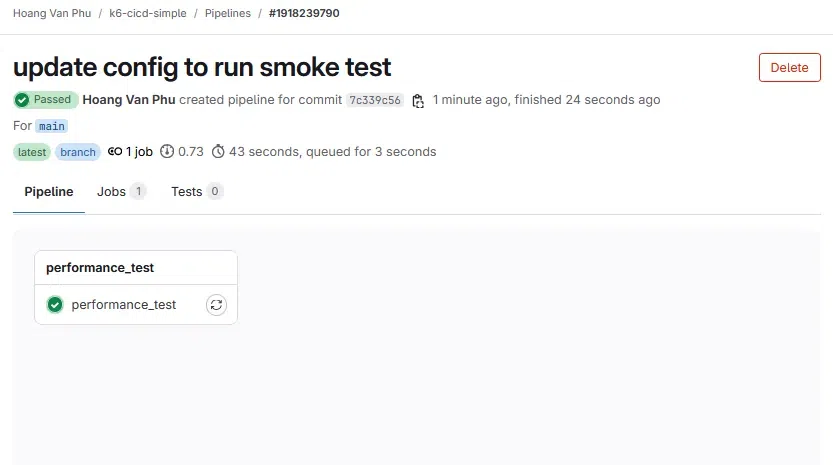
Task: Click the branch badge label
Action: [x=78, y=152]
